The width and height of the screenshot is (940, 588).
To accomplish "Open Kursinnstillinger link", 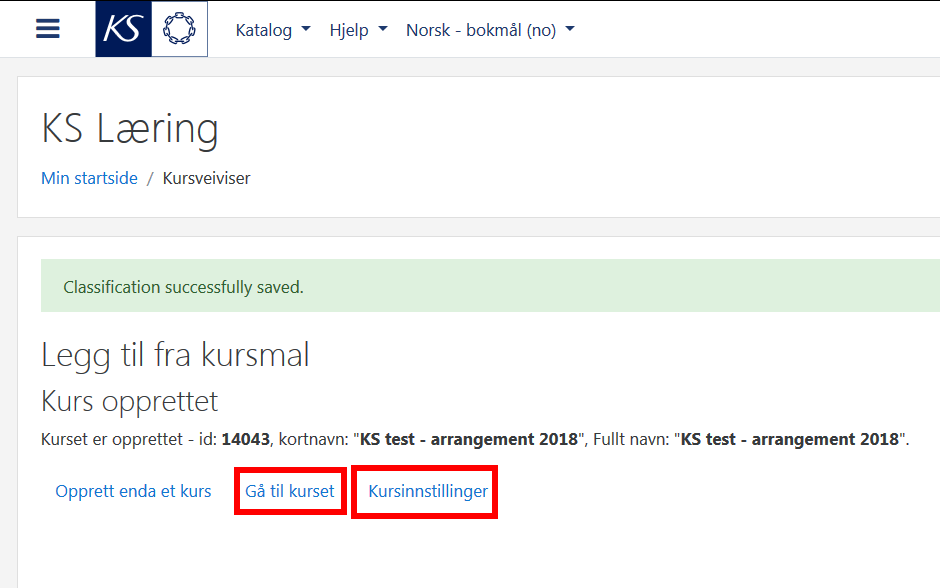I will point(428,491).
